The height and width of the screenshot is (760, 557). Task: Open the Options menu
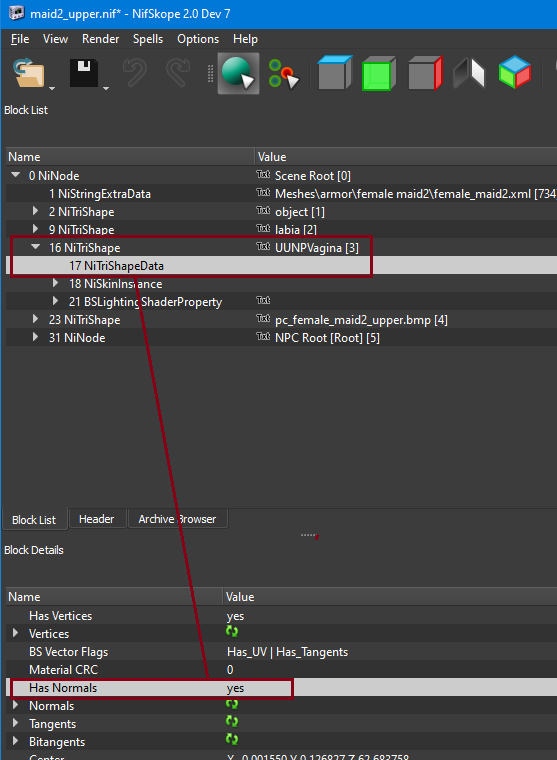click(198, 39)
